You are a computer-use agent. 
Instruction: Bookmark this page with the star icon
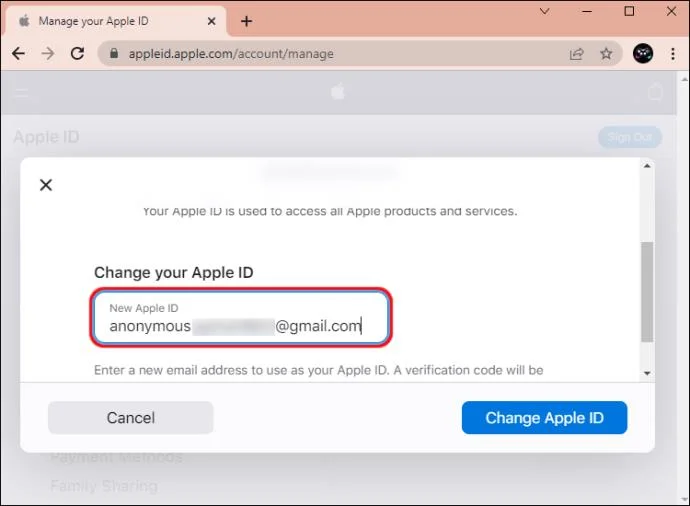[606, 54]
